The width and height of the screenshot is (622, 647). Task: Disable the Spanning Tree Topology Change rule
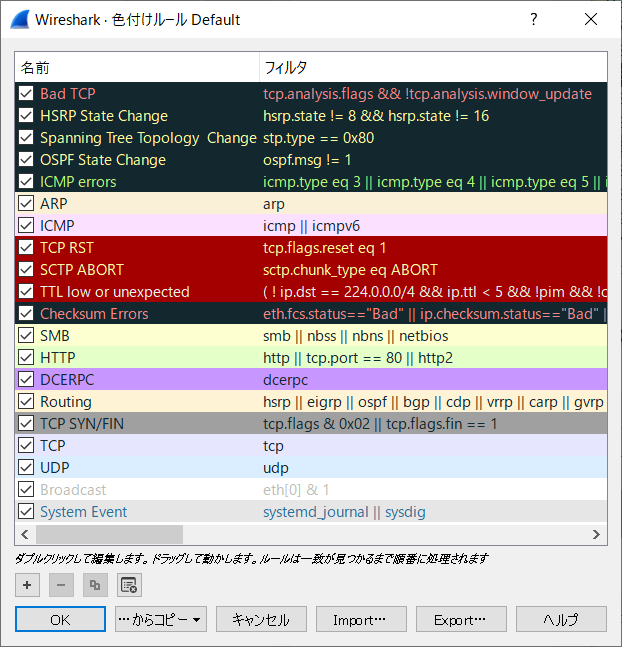[x=26, y=137]
